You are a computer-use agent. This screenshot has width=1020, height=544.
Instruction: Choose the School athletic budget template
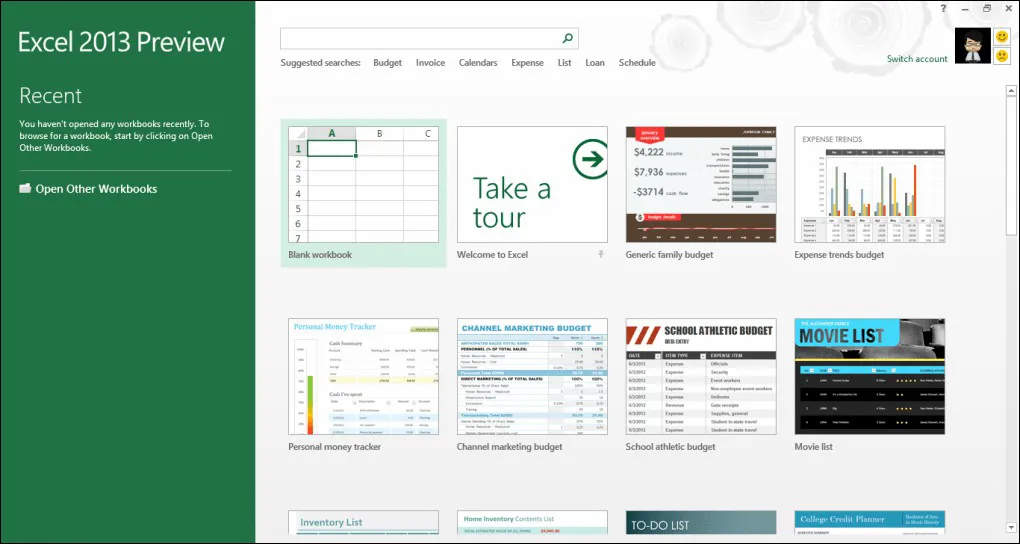tap(701, 377)
